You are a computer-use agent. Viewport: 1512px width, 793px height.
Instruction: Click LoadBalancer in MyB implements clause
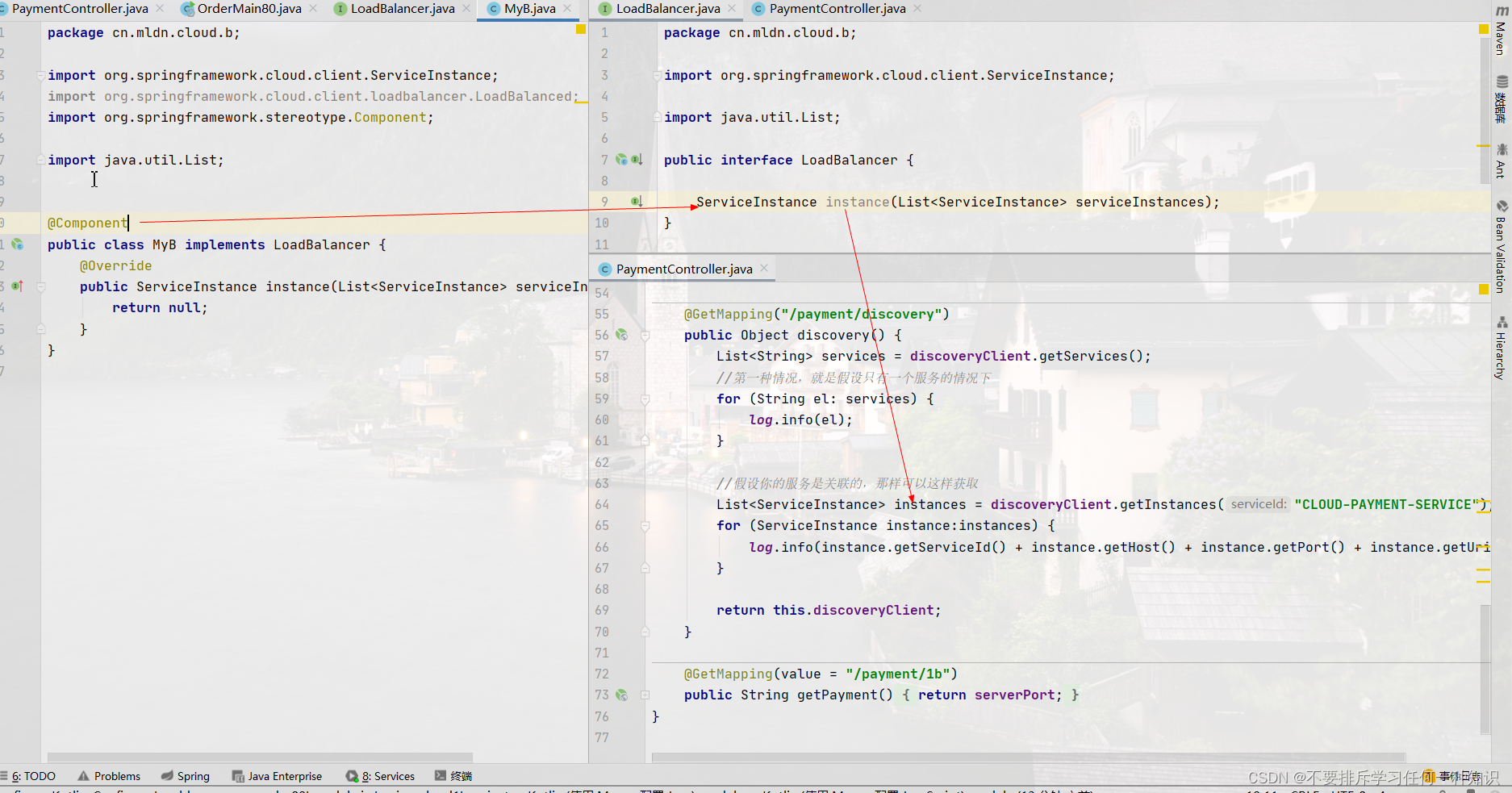tap(321, 244)
